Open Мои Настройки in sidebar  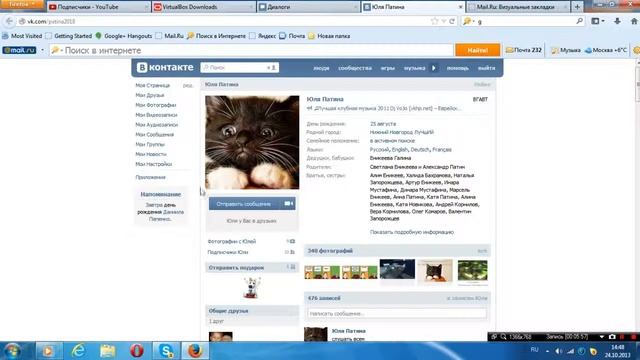point(153,164)
